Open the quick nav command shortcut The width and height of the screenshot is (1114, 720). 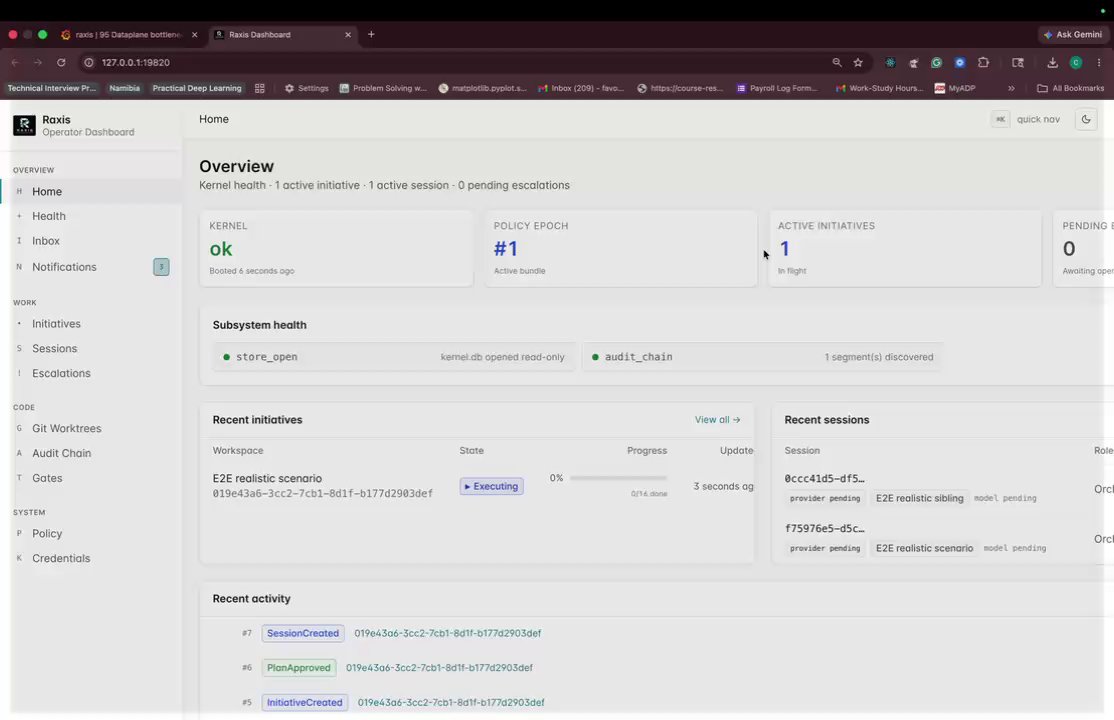[x=1026, y=119]
